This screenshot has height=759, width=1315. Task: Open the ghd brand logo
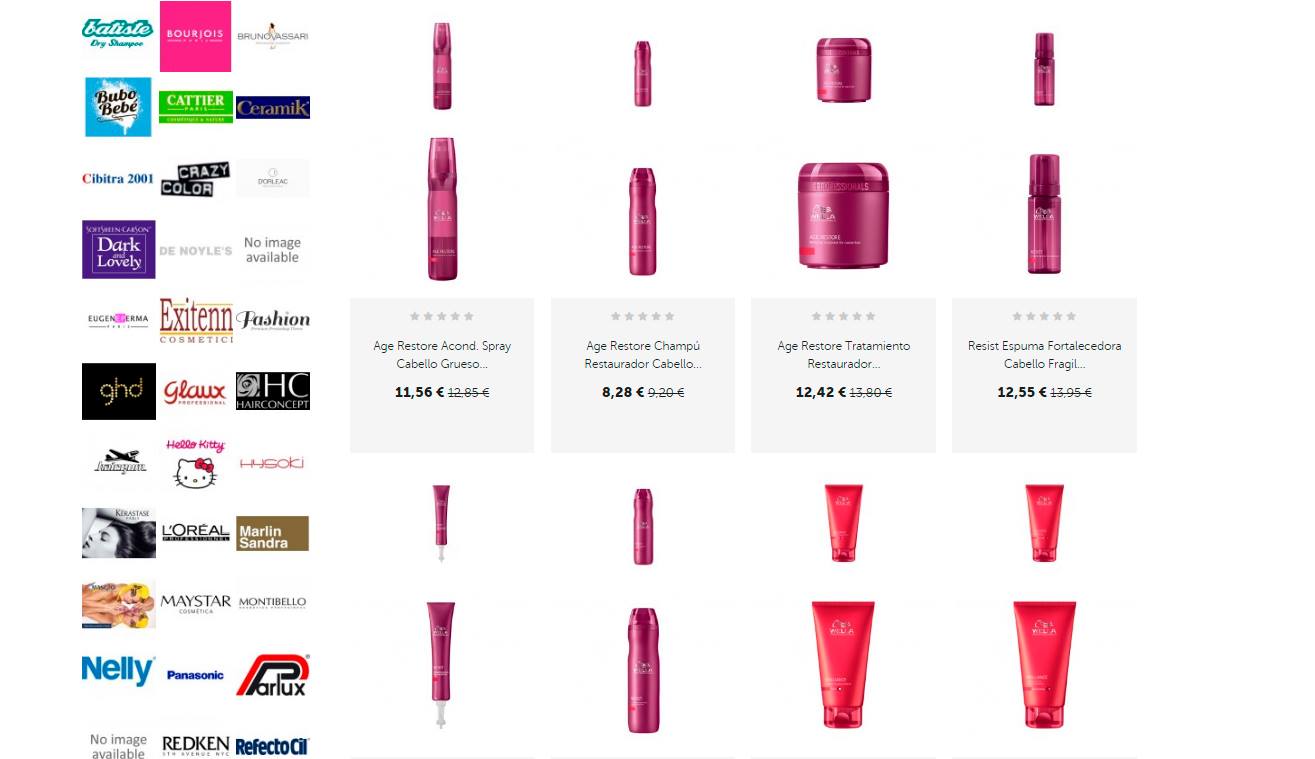coord(119,391)
